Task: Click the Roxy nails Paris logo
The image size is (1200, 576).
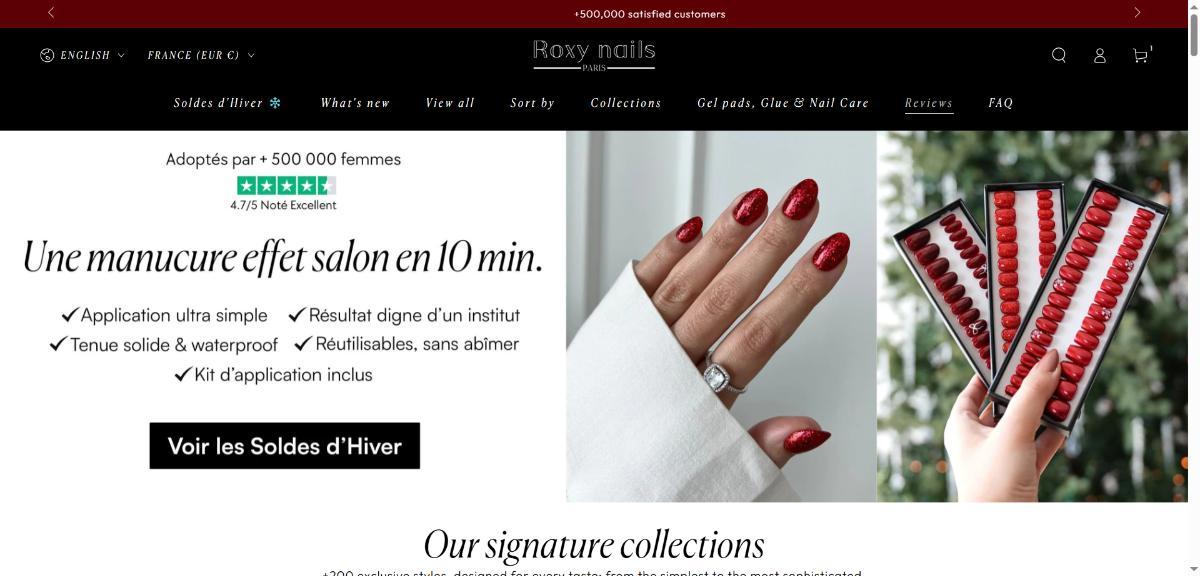Action: [594, 54]
